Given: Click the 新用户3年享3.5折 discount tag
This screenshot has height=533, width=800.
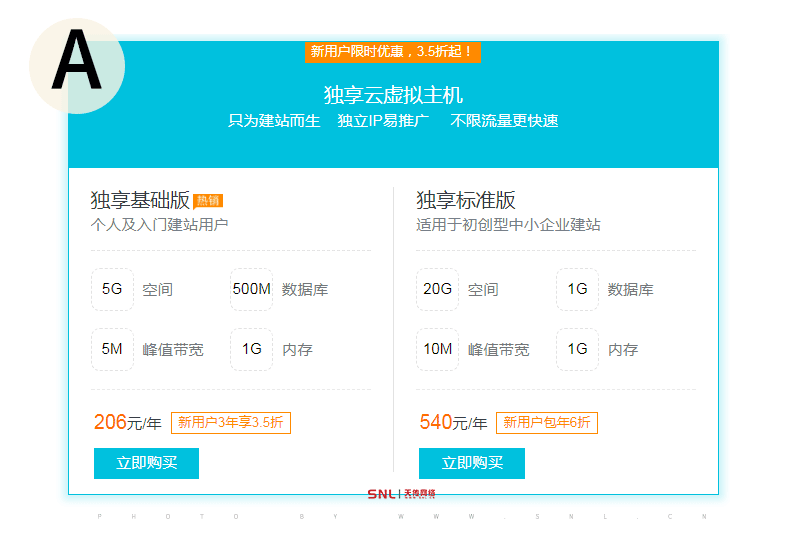Looking at the screenshot, I should 231,423.
